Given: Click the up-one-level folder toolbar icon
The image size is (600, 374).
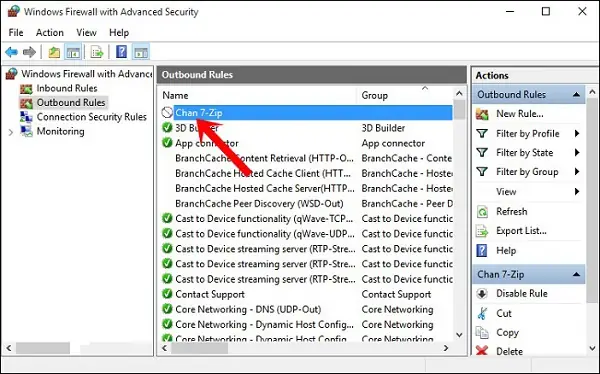Looking at the screenshot, I should click(x=54, y=52).
